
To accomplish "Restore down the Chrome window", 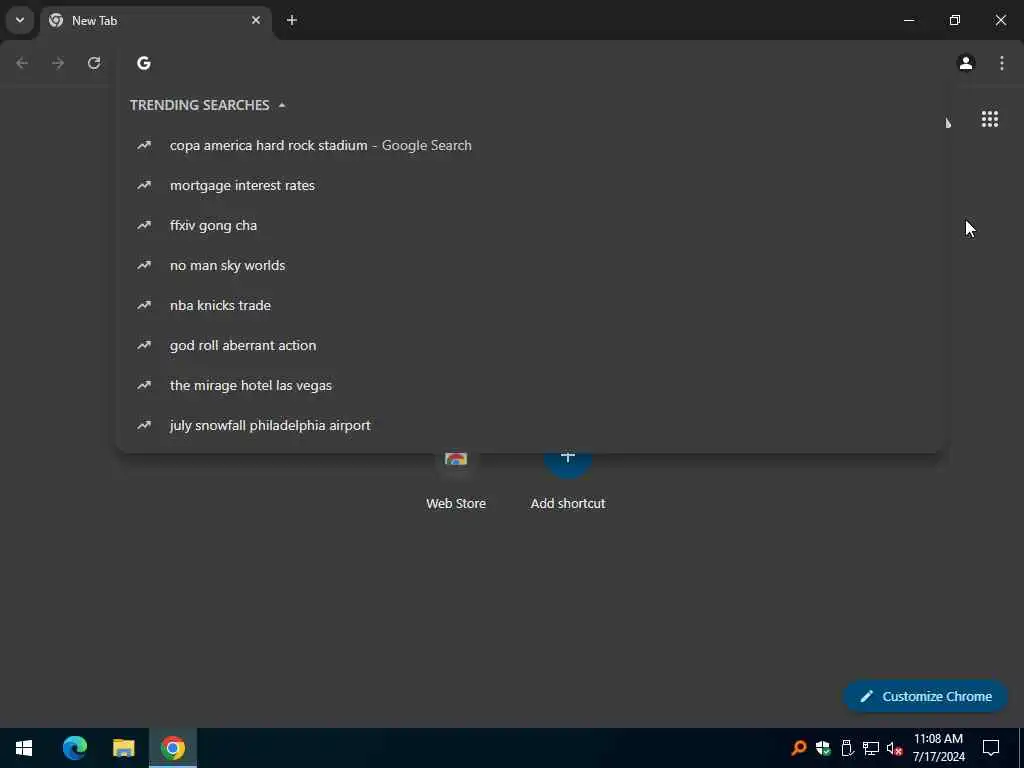I will click(955, 20).
